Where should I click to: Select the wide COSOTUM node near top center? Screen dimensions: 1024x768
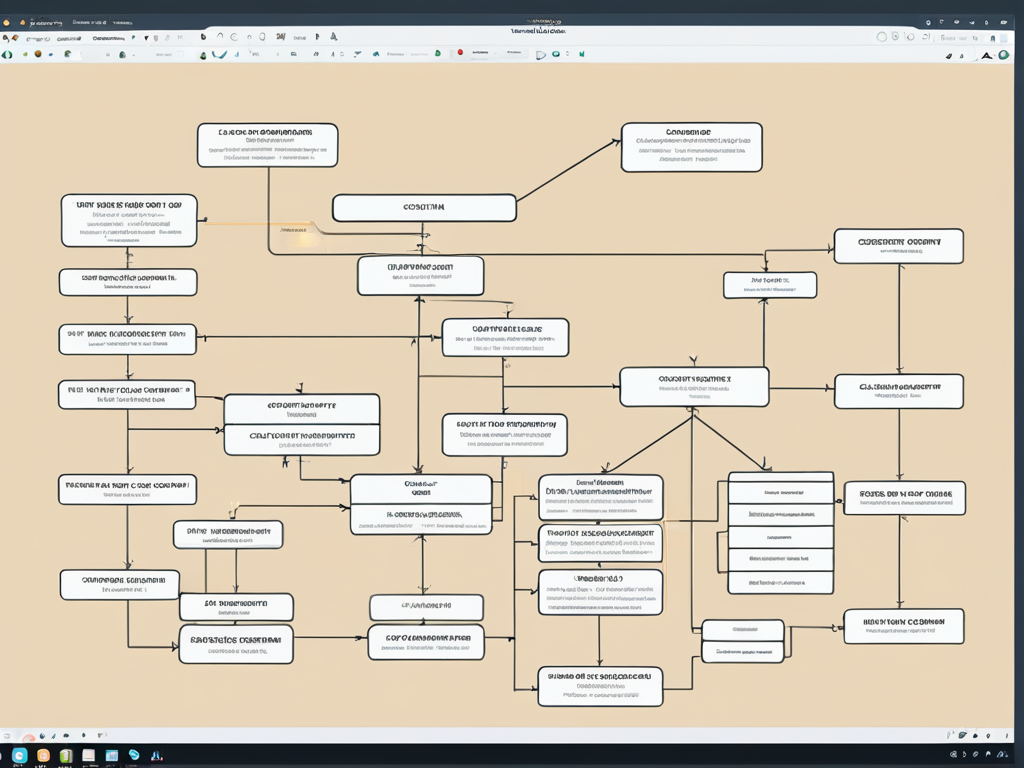424,208
